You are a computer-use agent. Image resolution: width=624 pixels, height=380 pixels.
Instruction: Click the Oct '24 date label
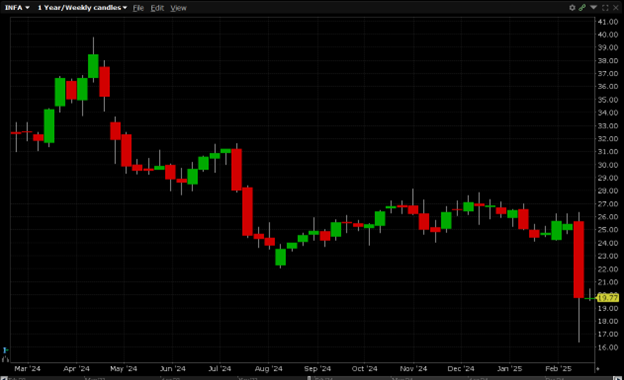coord(365,368)
